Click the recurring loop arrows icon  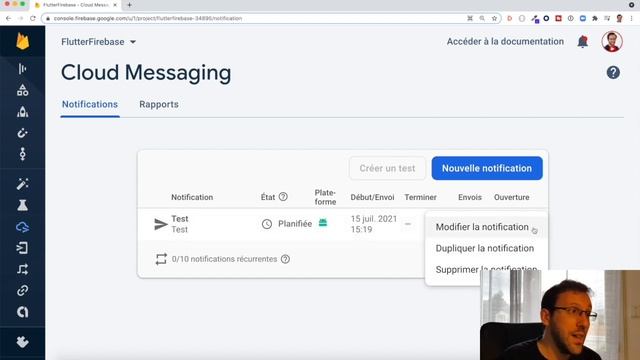(161, 259)
